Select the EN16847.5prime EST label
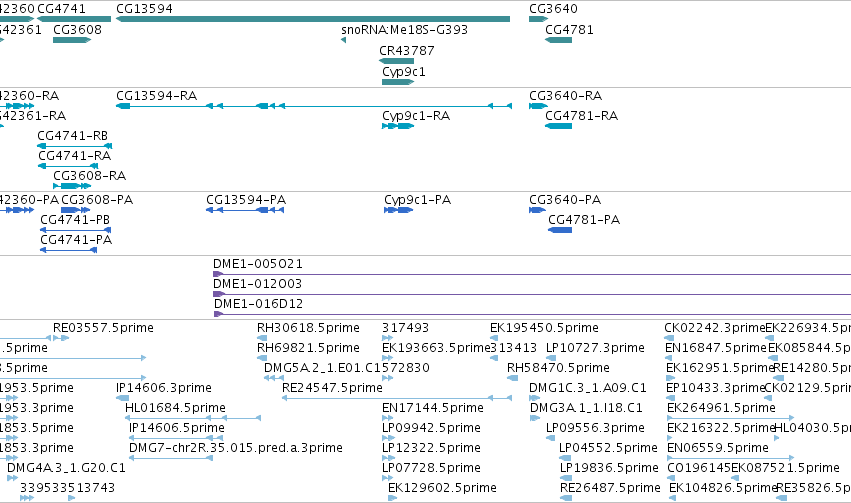The image size is (851, 503). (x=716, y=348)
